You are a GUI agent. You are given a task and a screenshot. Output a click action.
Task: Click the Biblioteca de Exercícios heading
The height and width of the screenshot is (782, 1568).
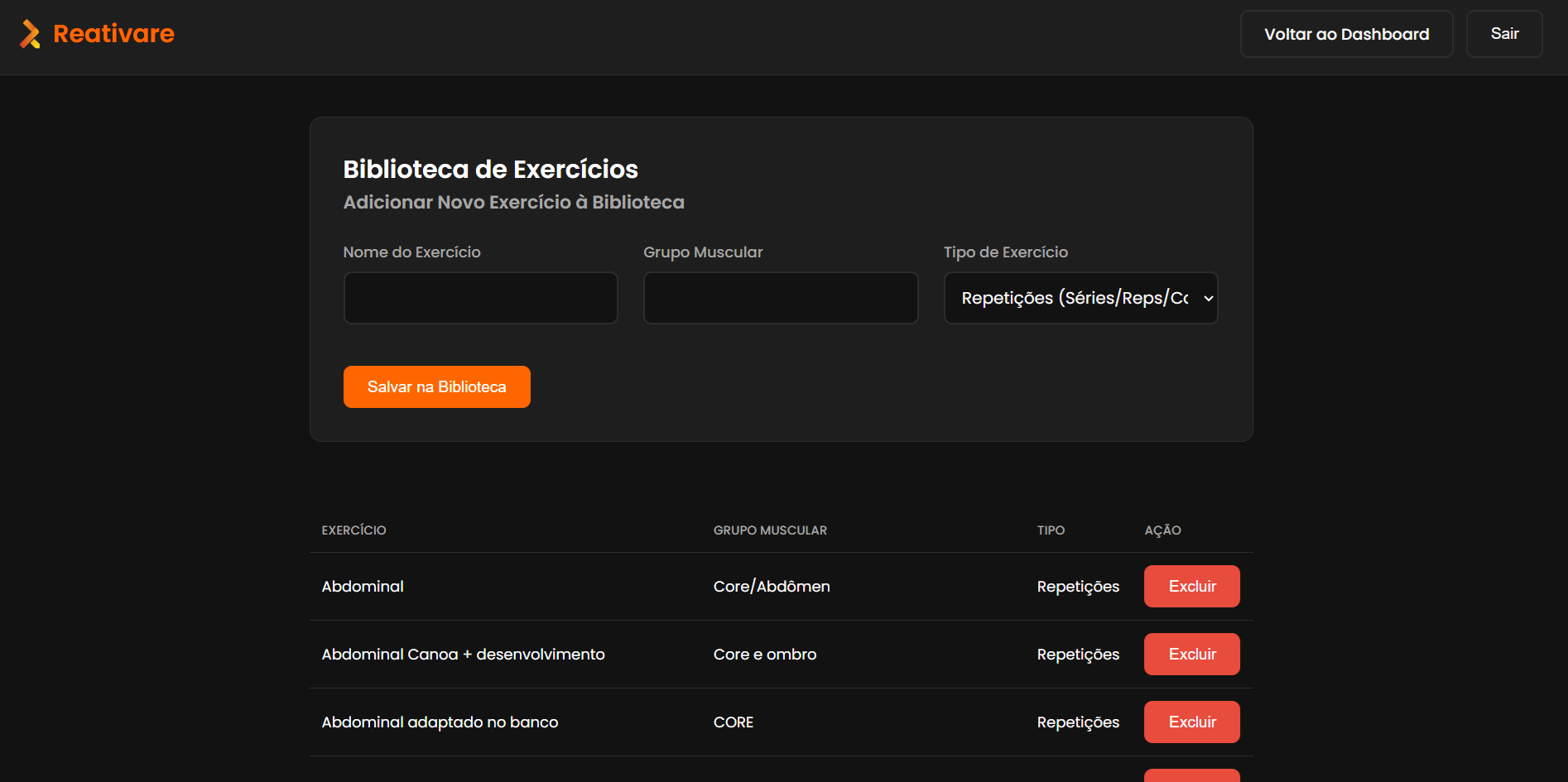click(490, 169)
